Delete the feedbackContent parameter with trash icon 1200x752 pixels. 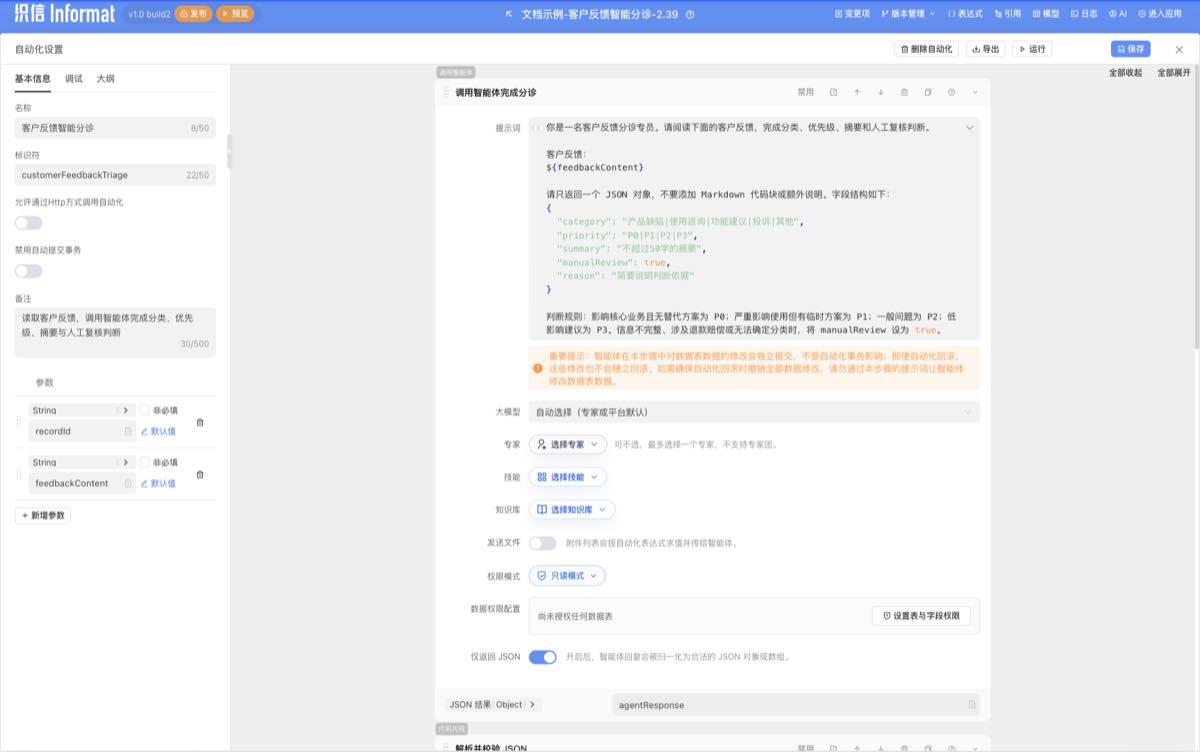200,474
